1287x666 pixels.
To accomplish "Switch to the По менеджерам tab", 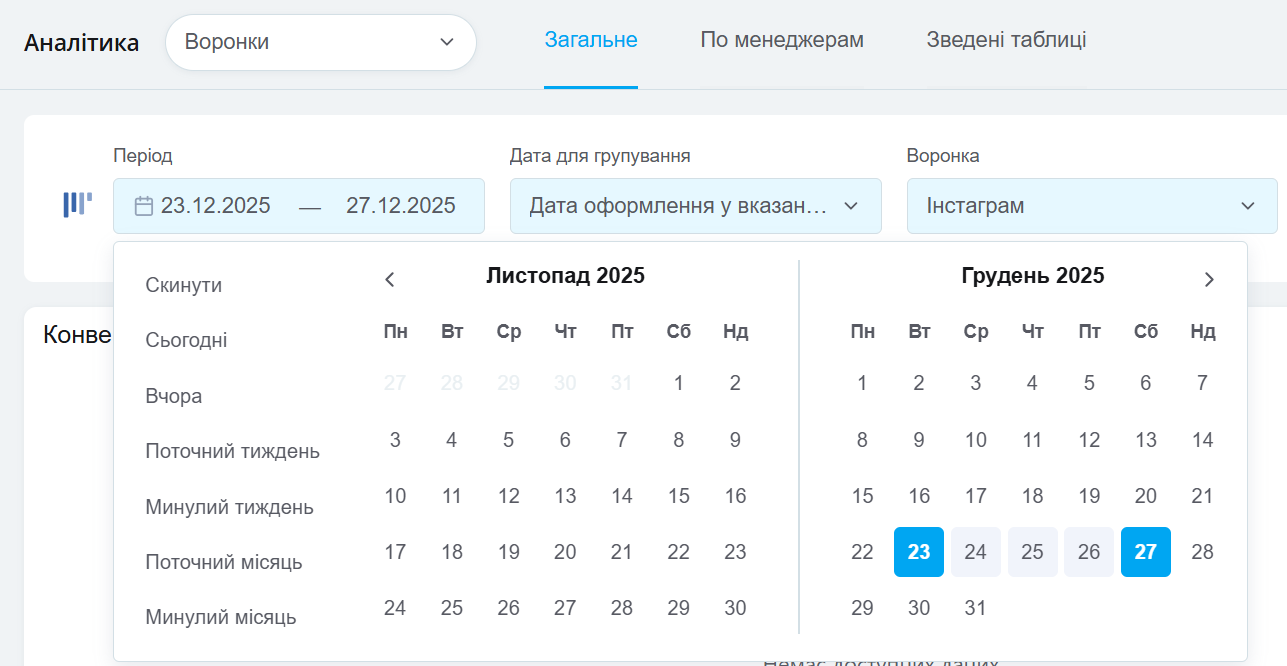I will [x=782, y=40].
